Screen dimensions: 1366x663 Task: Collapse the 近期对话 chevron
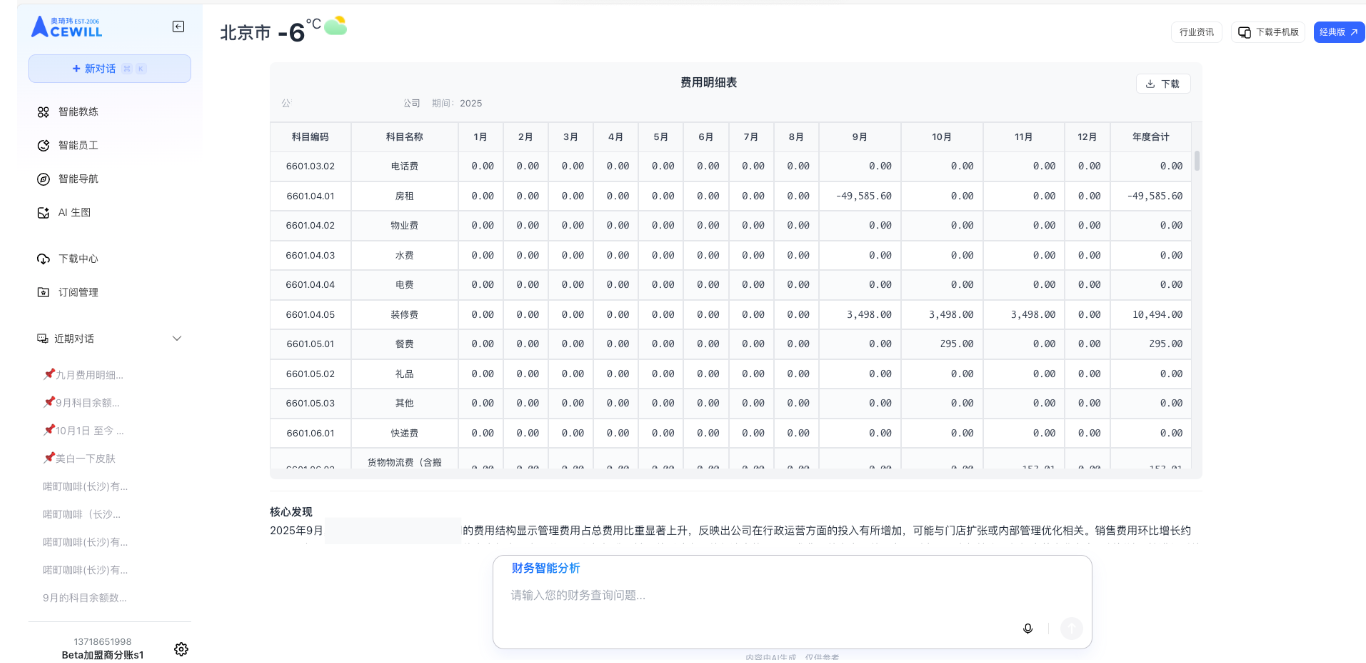177,339
